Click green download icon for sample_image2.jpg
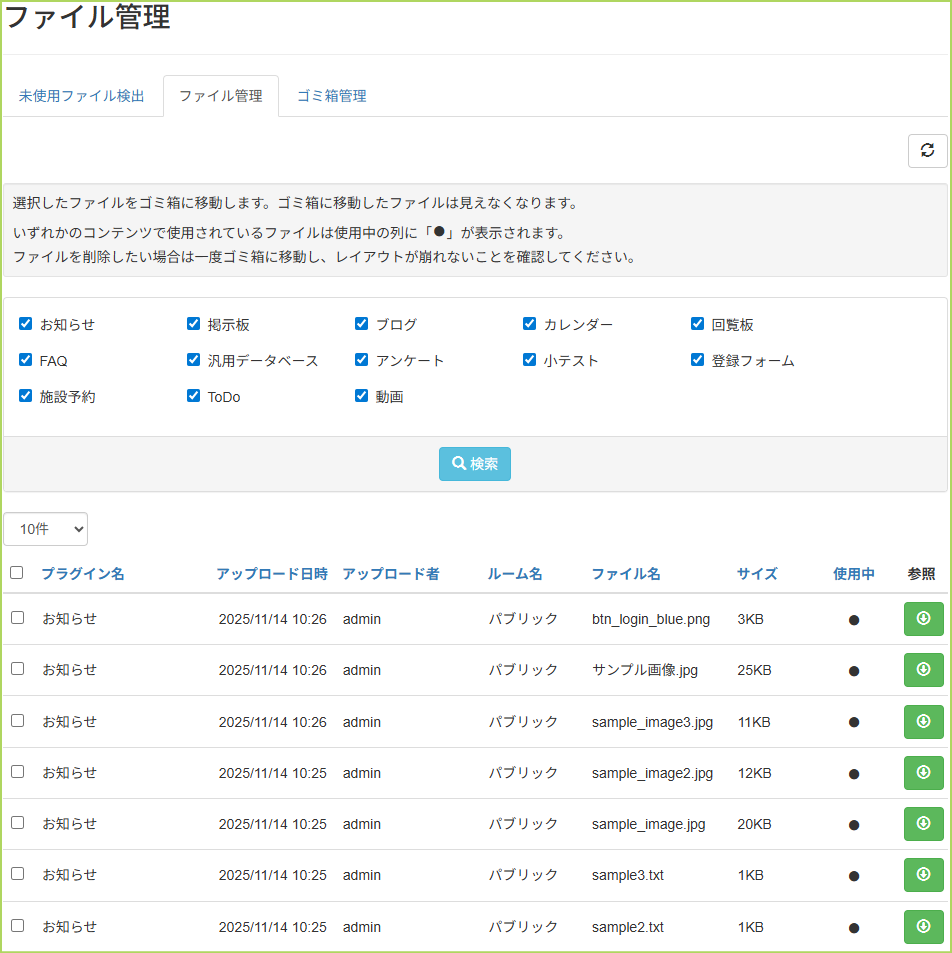The image size is (952, 953). click(923, 773)
